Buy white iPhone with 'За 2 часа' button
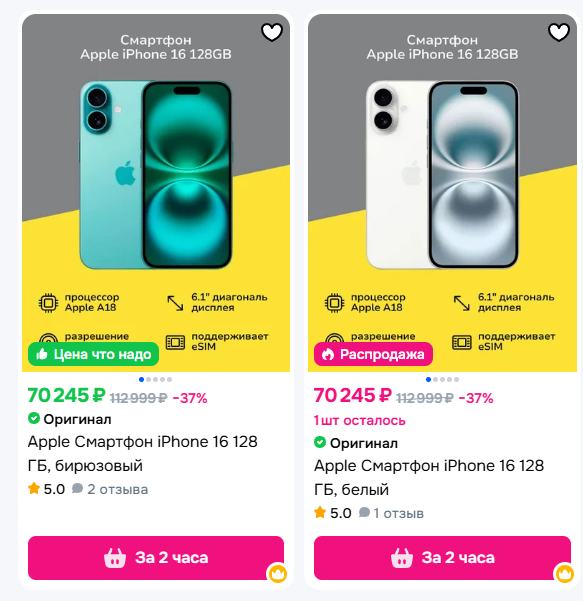Screen dimensions: 583x601 (x=442, y=558)
